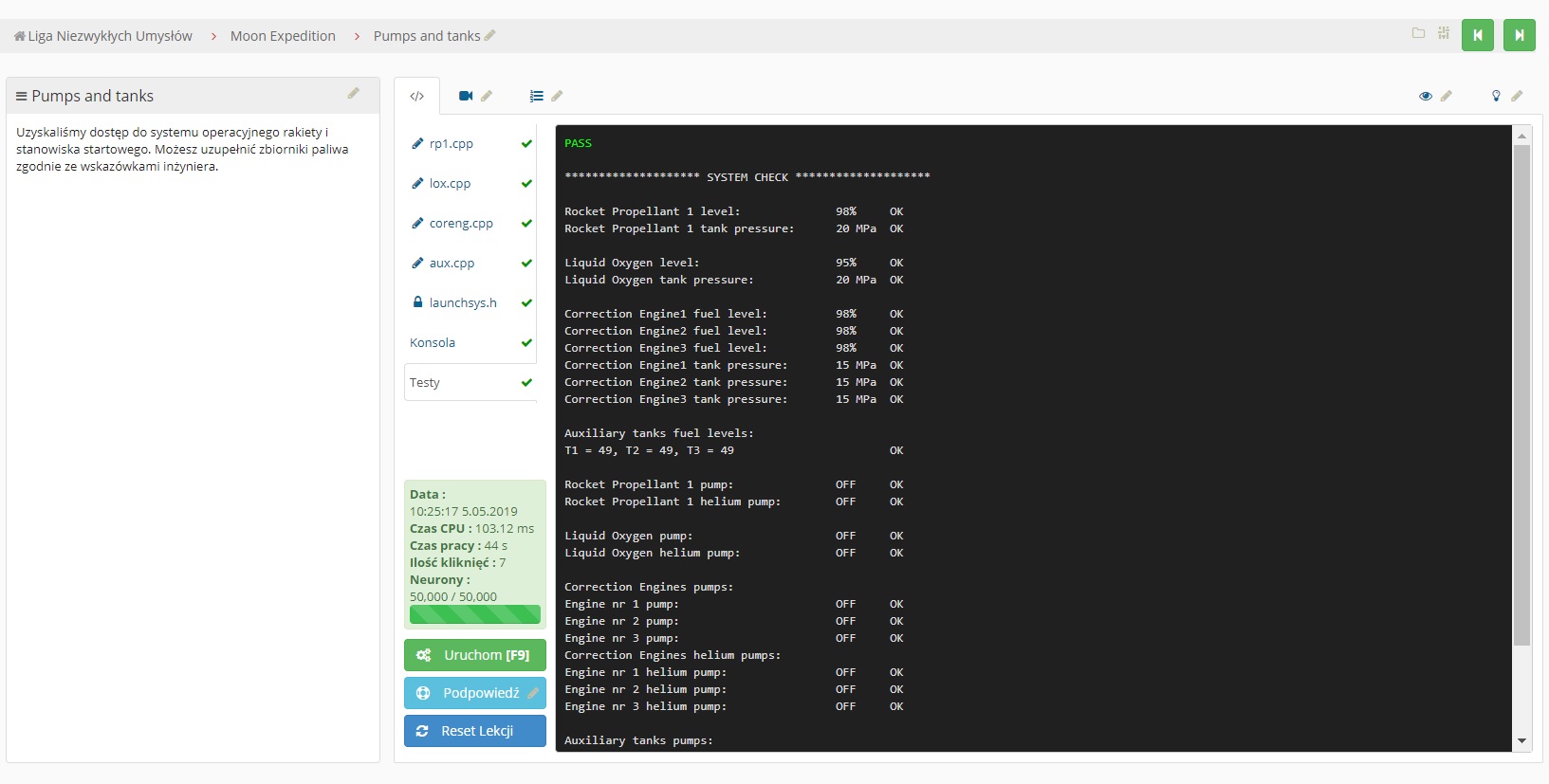This screenshot has height=784, width=1549.
Task: Open the lightbulb hint icon
Action: click(x=1496, y=96)
